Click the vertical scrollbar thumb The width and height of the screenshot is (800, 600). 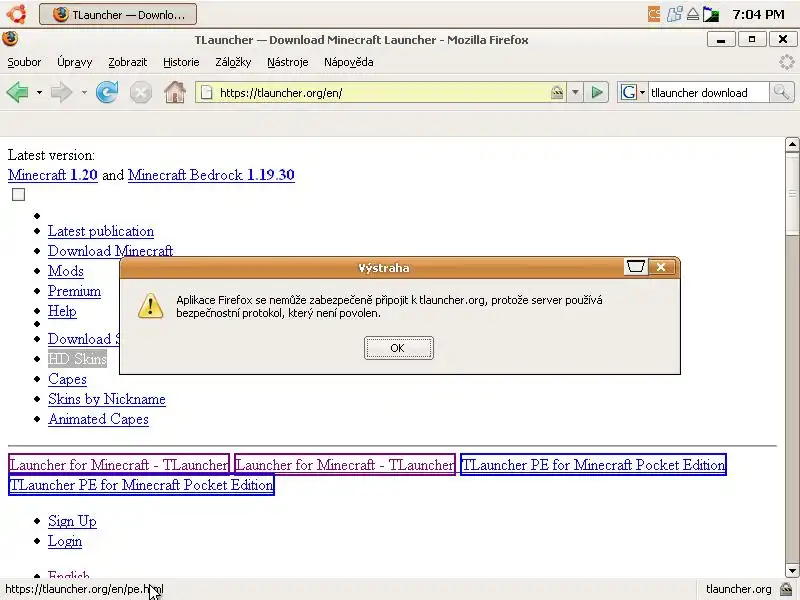point(792,194)
